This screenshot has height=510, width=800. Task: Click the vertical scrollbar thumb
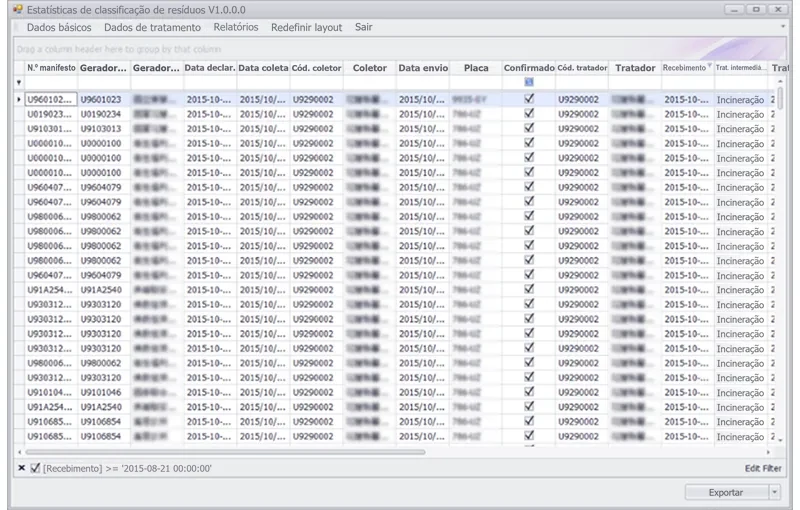click(x=780, y=96)
